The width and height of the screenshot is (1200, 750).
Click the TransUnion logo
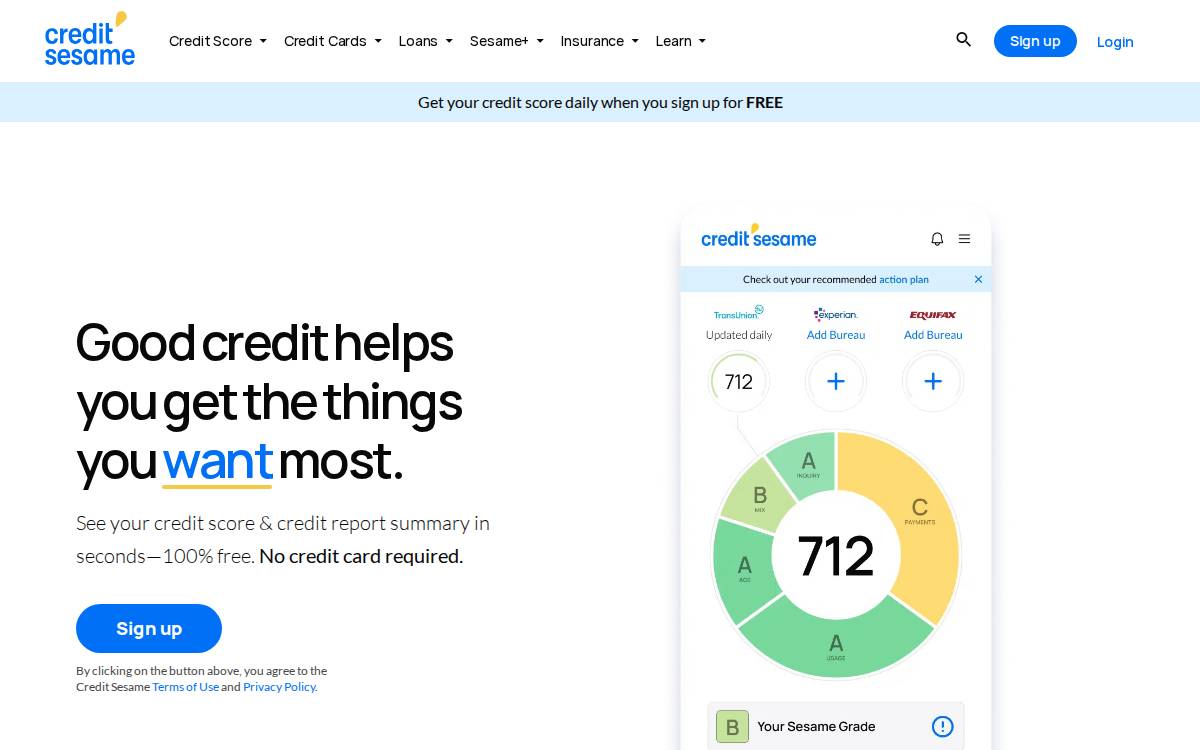tap(739, 313)
